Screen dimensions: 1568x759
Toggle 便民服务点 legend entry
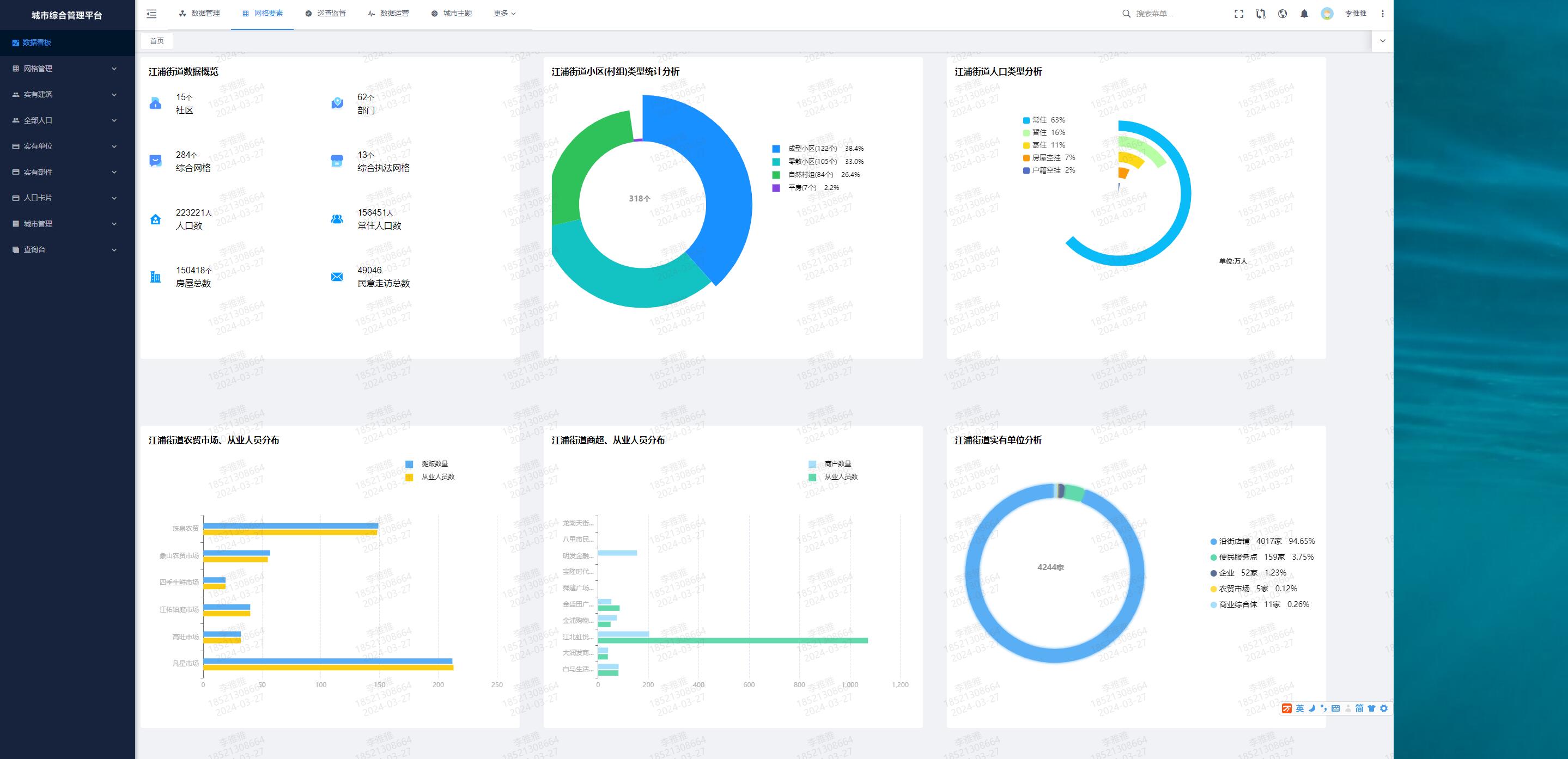click(1262, 557)
